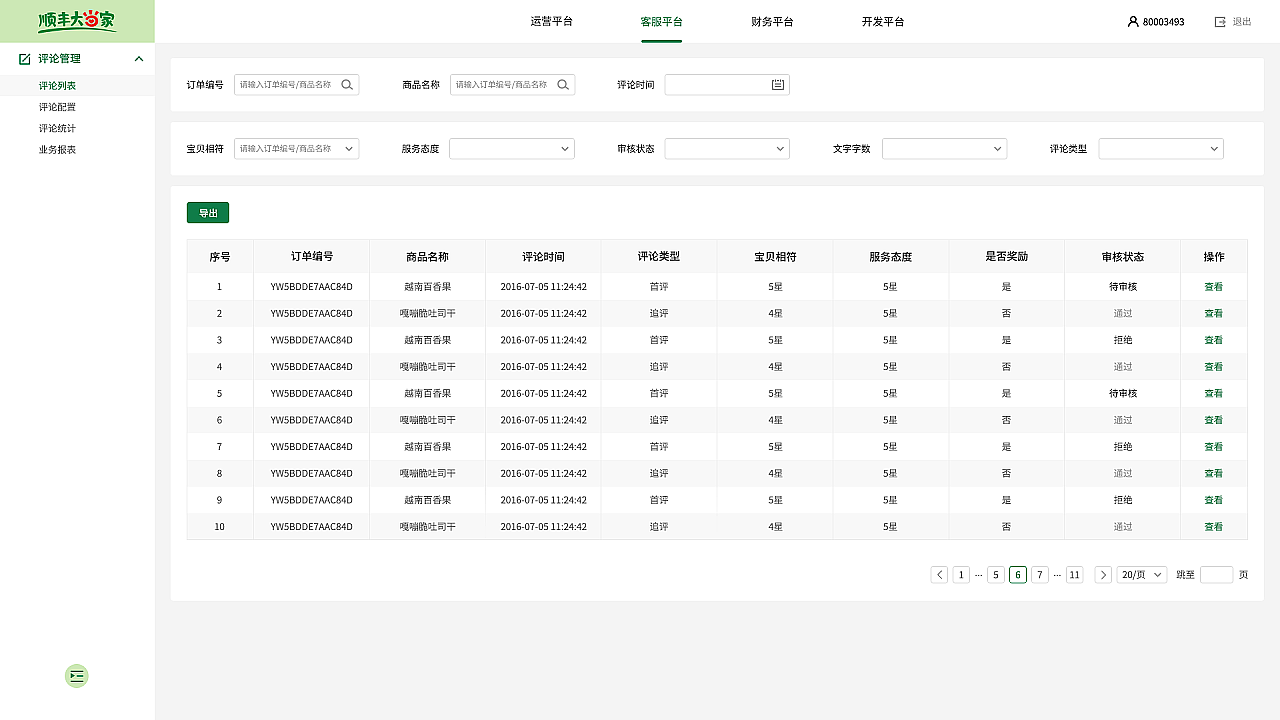
Task: Click 查看 link for row 4
Action: click(x=1214, y=367)
